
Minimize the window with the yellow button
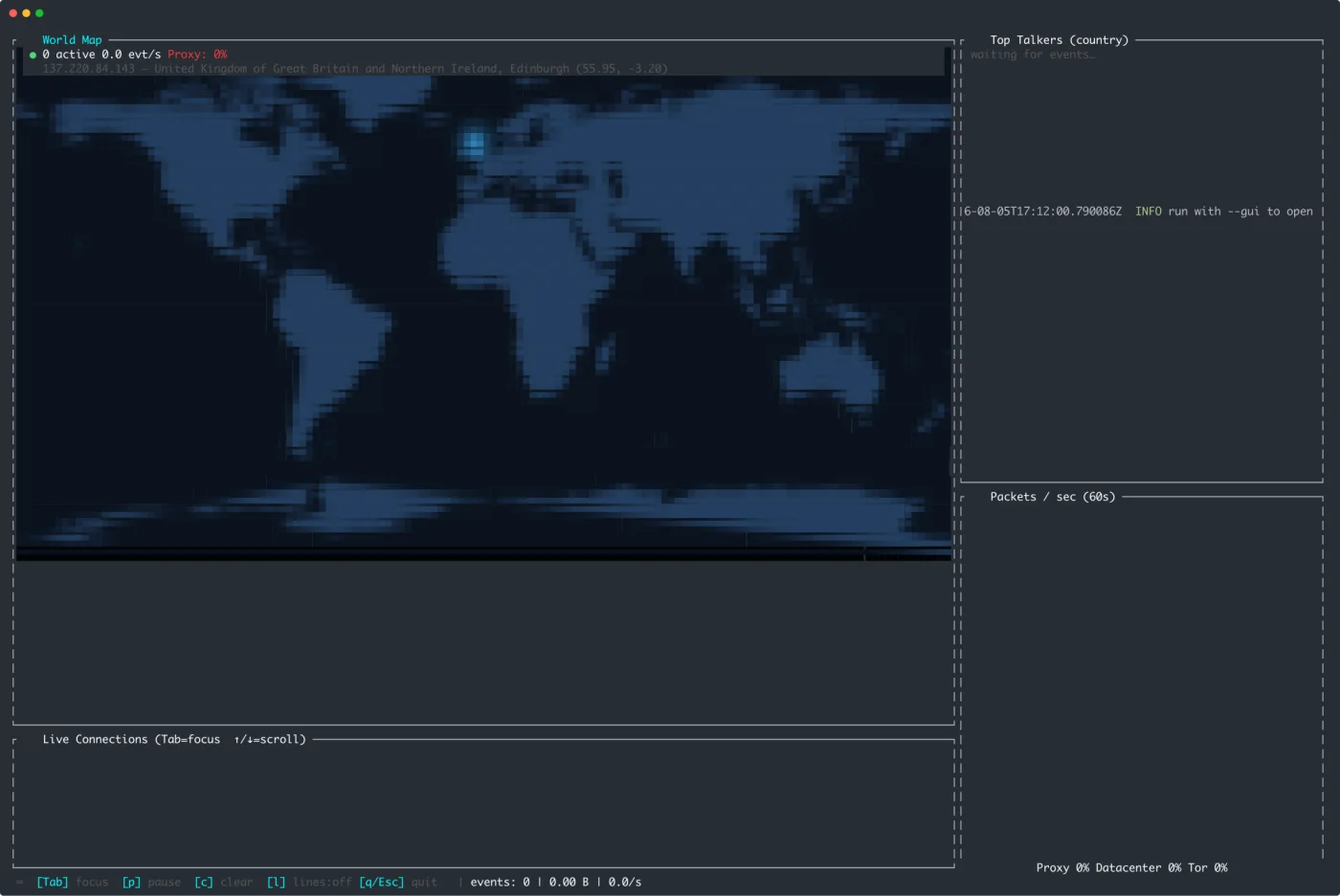(x=26, y=13)
